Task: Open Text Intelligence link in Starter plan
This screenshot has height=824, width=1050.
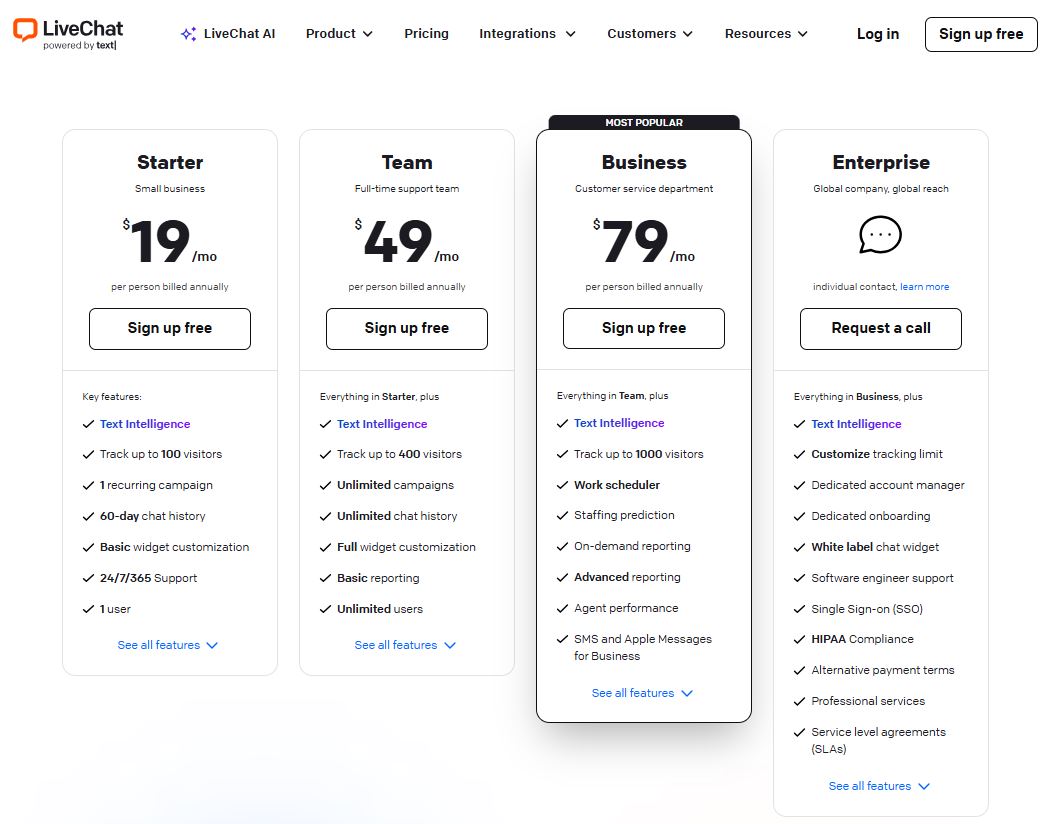Action: 145,424
